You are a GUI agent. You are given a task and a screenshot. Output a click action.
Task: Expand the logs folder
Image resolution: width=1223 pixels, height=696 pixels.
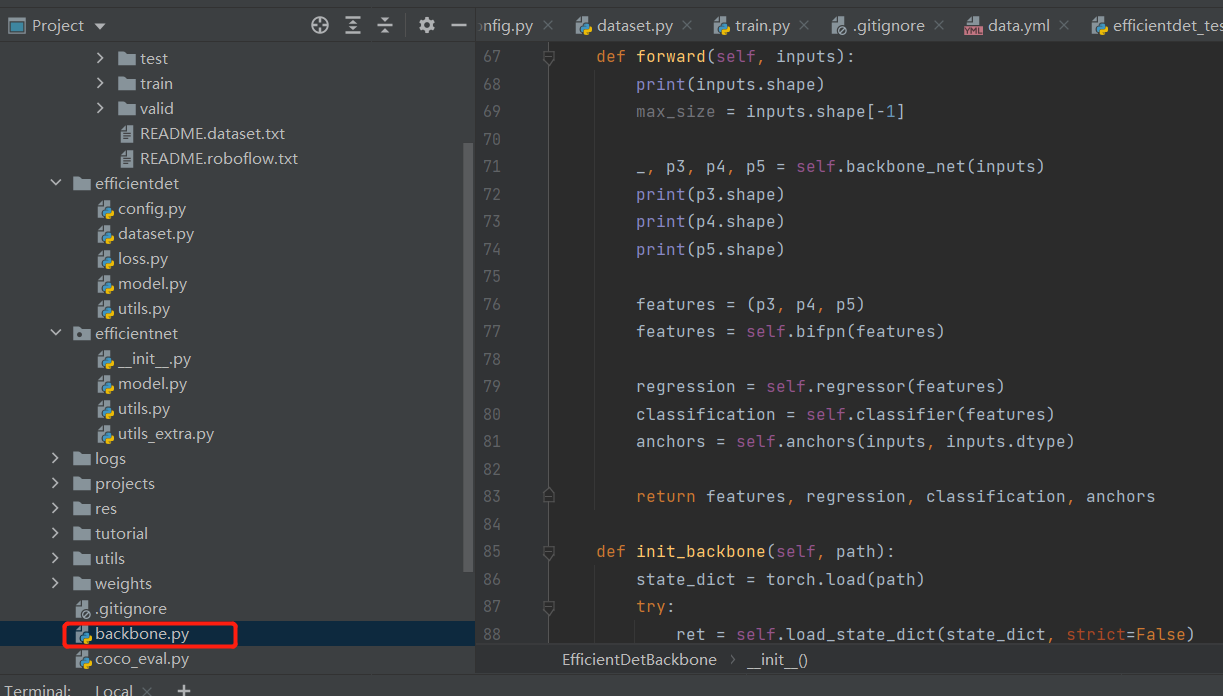pos(56,459)
